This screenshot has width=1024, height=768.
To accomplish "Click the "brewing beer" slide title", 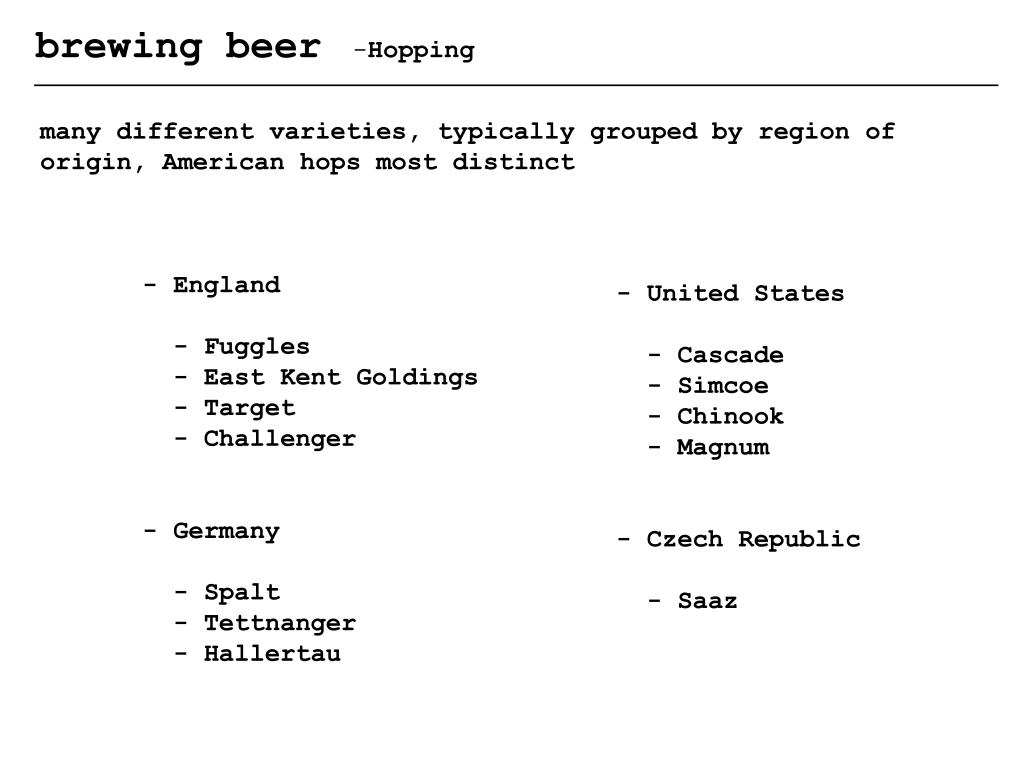I will coord(178,47).
